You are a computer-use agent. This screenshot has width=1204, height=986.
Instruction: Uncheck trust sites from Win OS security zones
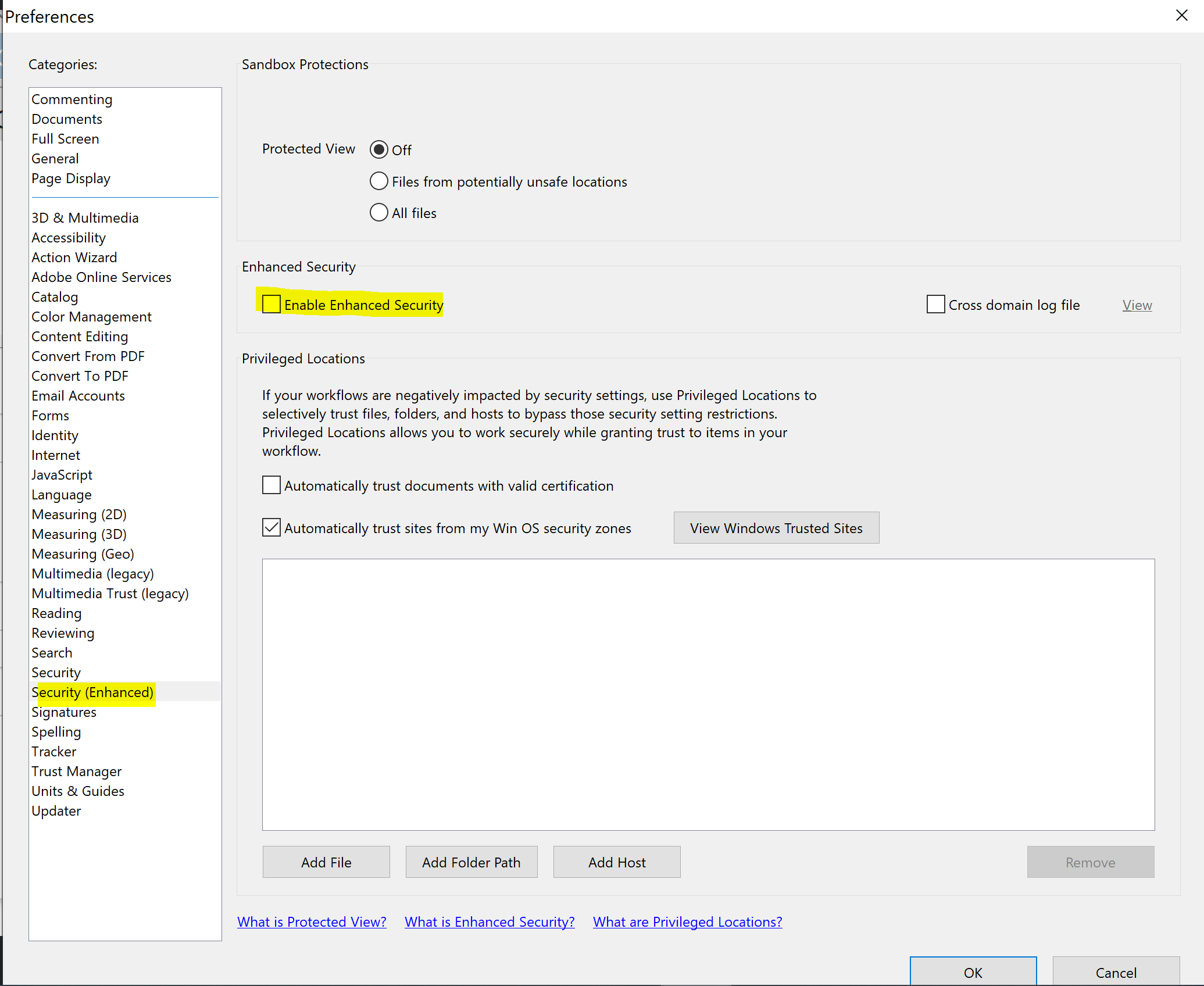click(271, 528)
